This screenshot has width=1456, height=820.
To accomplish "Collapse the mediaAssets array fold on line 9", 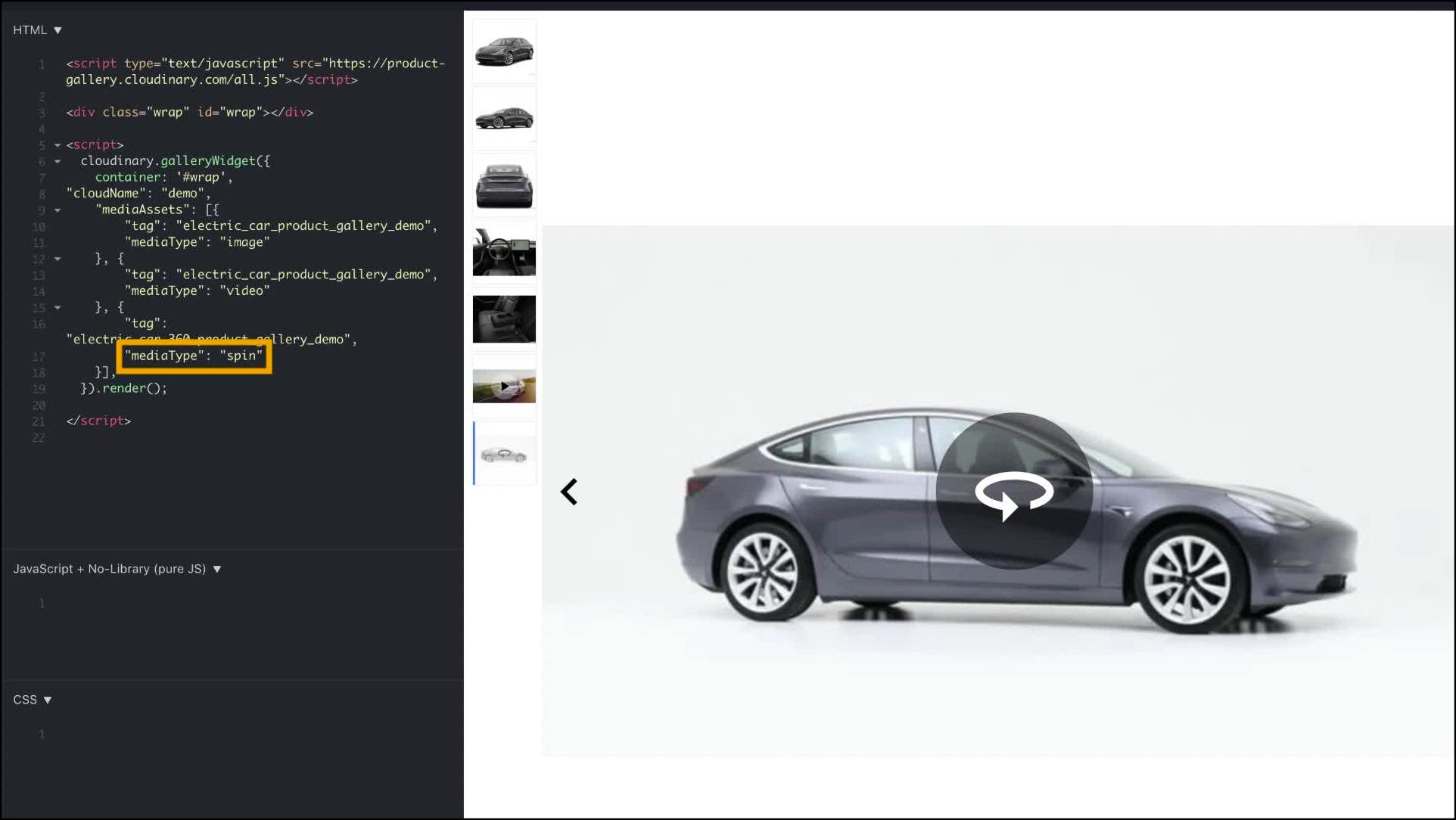I will tap(58, 210).
